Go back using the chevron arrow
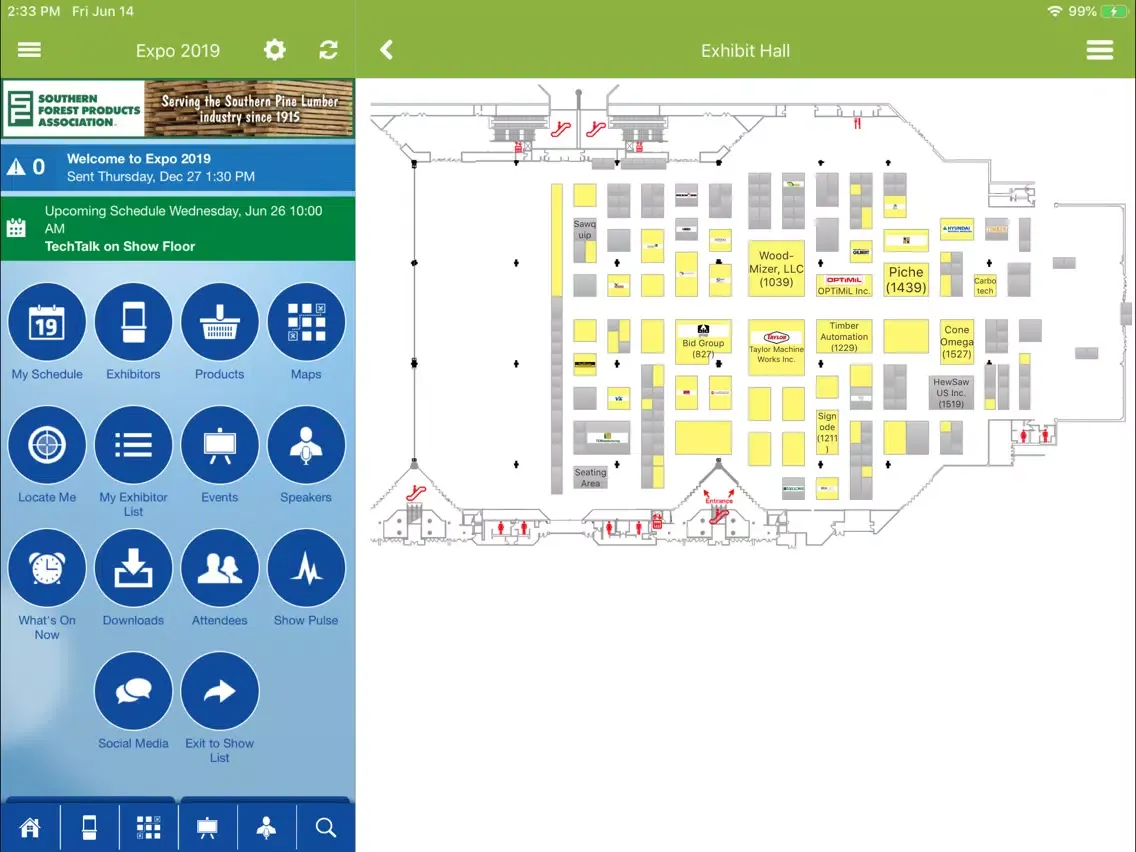This screenshot has height=852, width=1136. tap(386, 50)
